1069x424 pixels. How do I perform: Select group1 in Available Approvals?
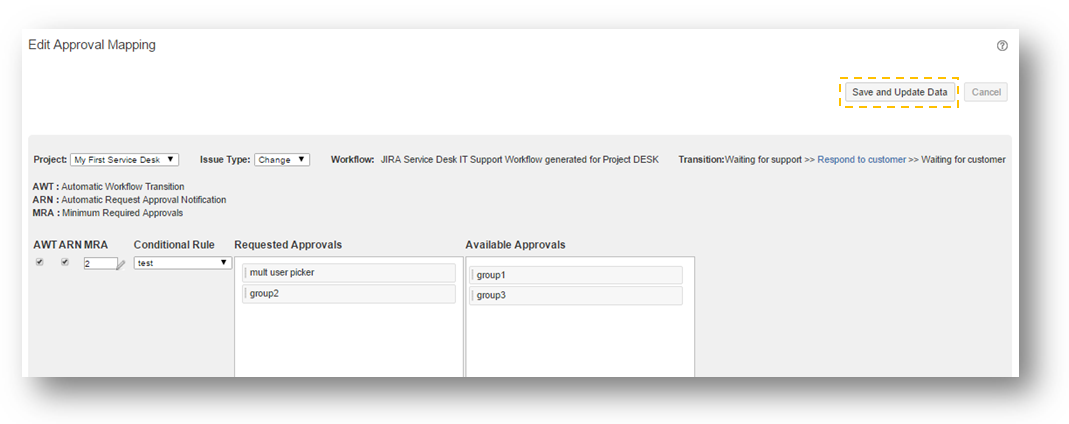tap(575, 275)
